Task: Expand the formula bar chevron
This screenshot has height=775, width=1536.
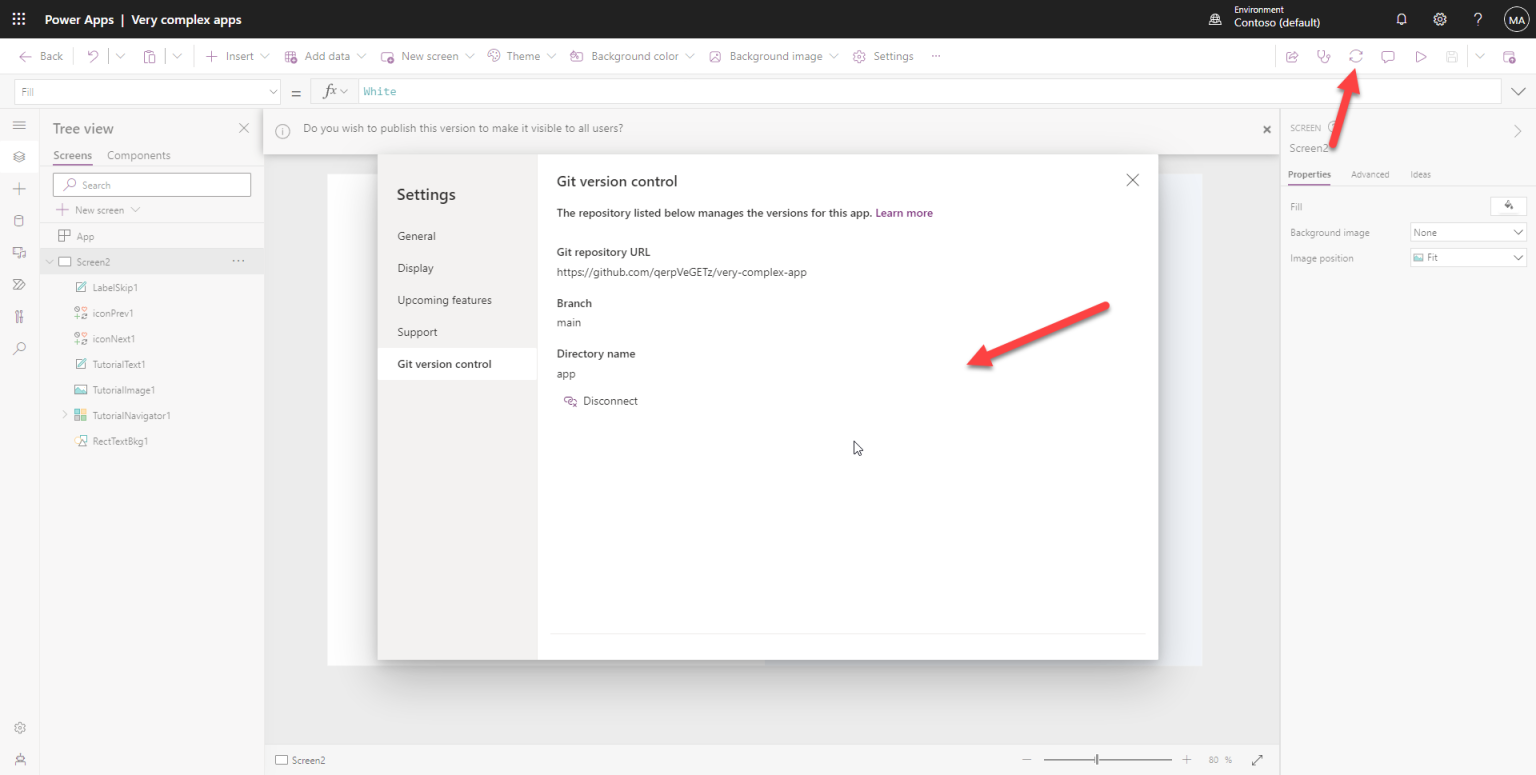Action: [x=1518, y=91]
